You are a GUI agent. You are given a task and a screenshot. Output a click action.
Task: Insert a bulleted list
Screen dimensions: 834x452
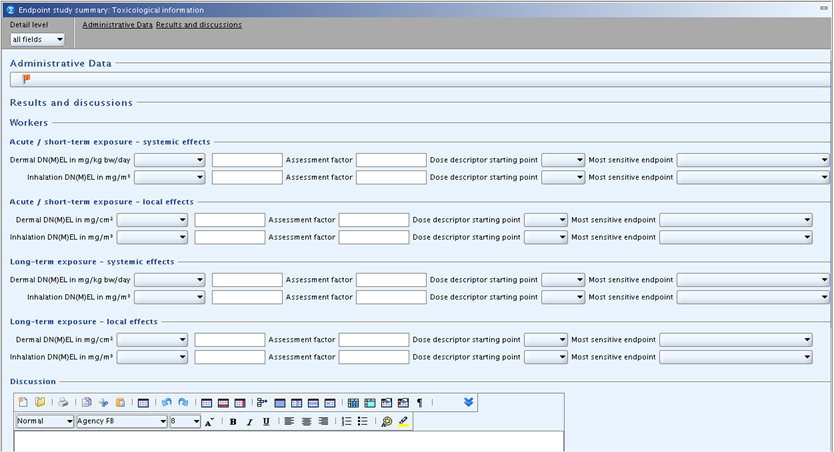[x=363, y=421]
